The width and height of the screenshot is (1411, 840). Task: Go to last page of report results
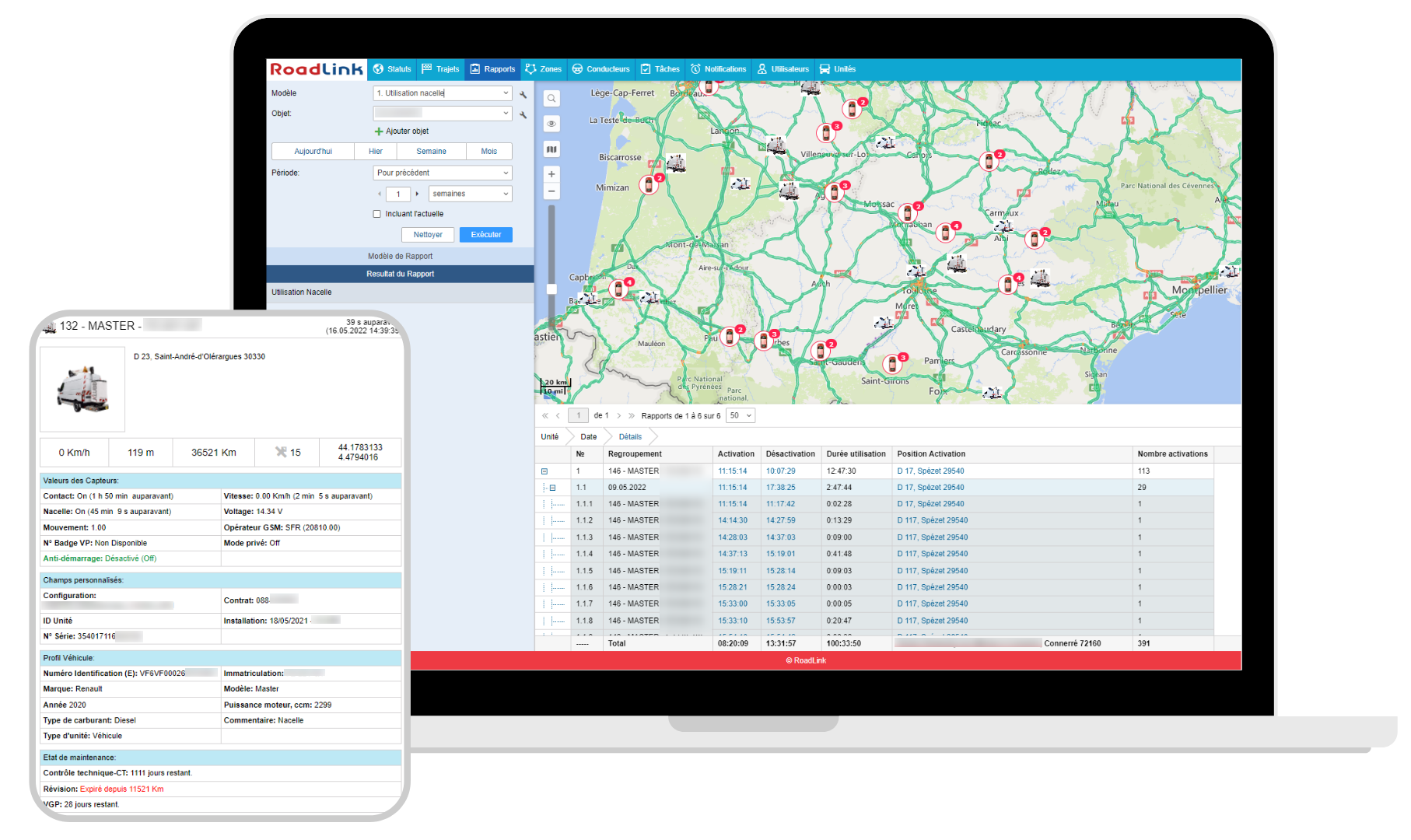(632, 415)
